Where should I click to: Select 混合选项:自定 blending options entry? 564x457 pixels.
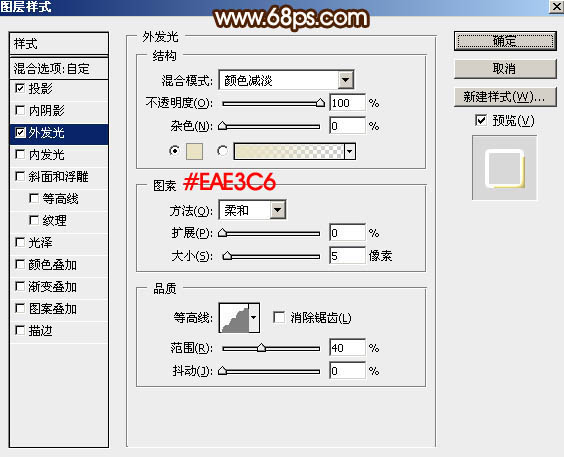(59, 68)
